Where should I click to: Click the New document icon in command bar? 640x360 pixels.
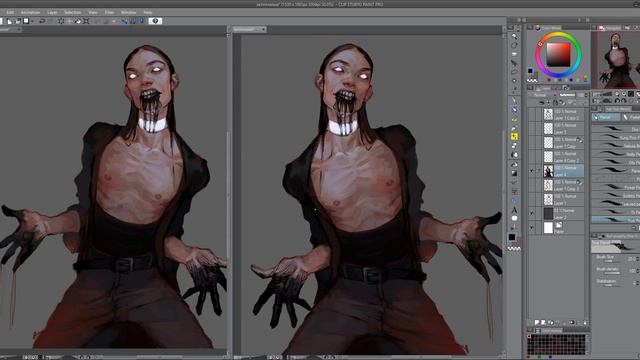[9, 21]
